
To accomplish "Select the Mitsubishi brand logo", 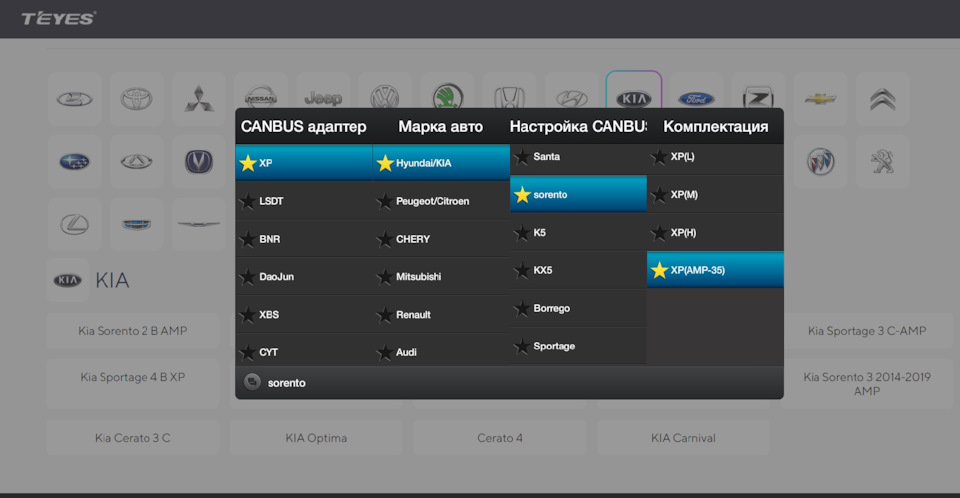I will [199, 99].
